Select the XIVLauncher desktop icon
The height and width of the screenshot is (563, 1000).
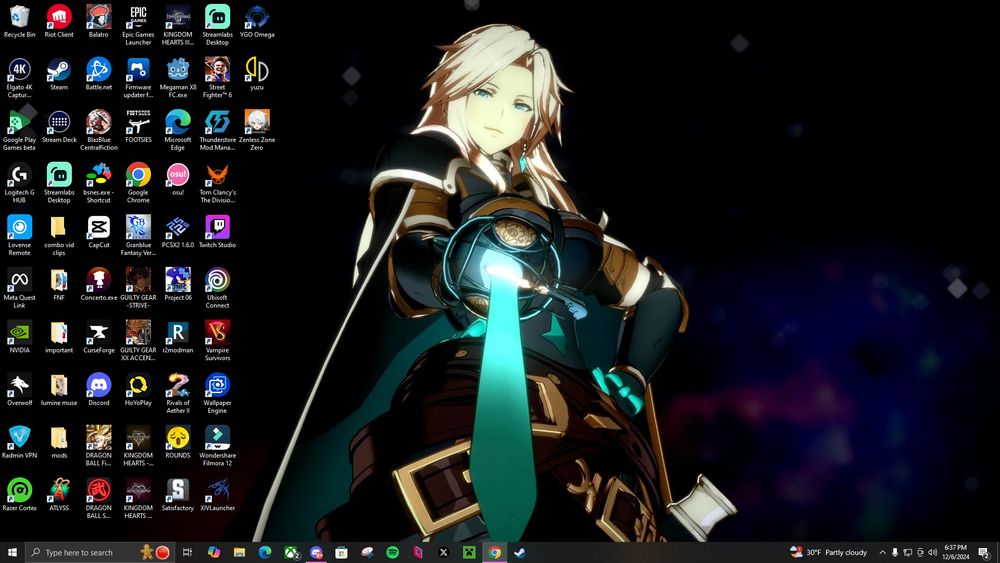217,495
